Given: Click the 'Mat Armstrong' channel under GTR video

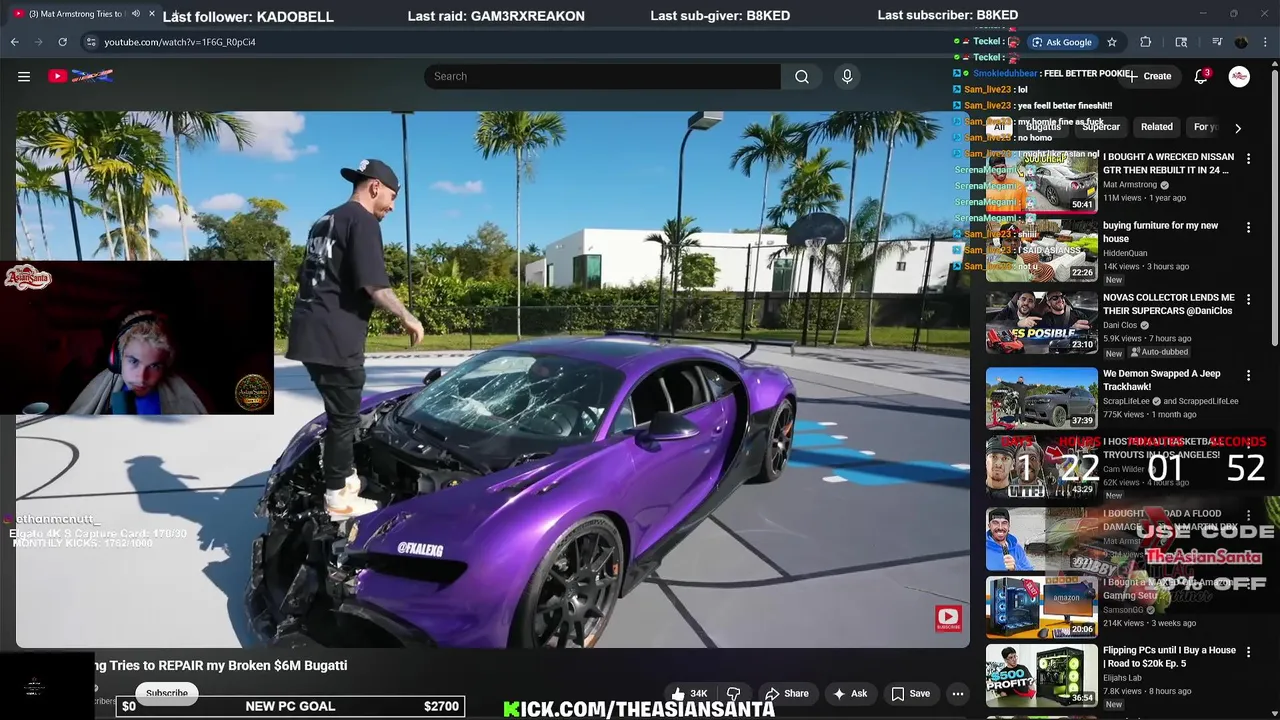Looking at the screenshot, I should [x=1130, y=185].
